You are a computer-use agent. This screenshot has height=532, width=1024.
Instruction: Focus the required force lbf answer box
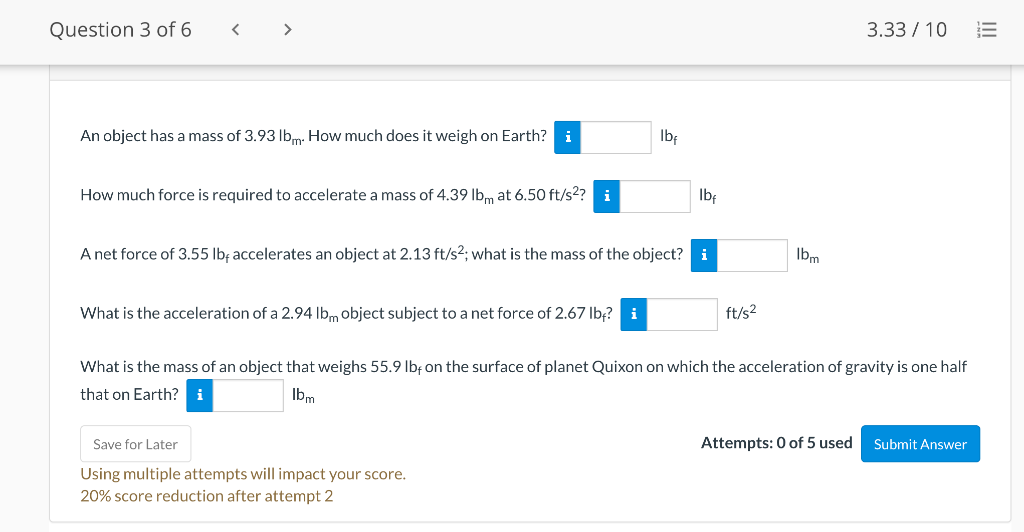coord(655,196)
